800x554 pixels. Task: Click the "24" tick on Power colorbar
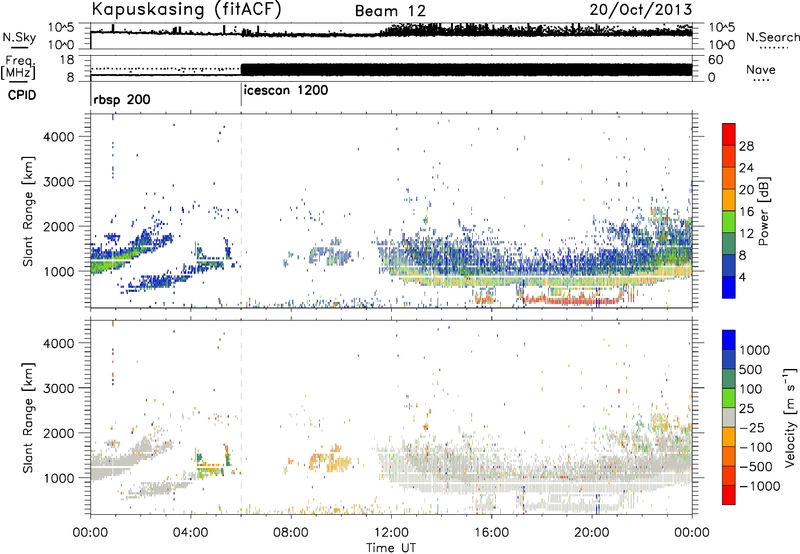746,168
